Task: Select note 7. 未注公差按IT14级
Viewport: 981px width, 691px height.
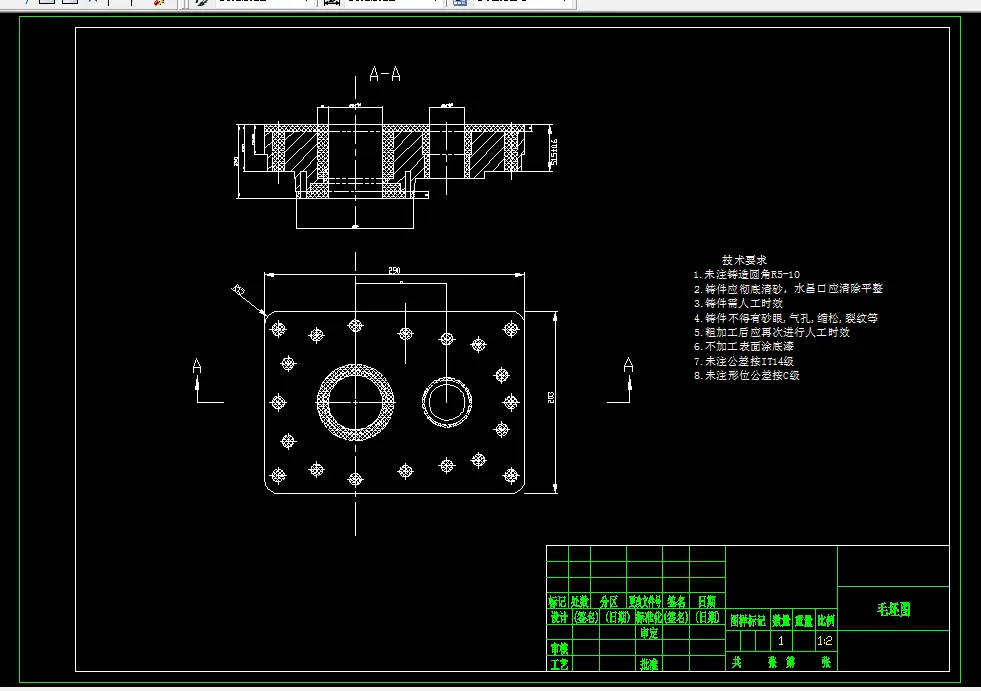Action: click(743, 361)
